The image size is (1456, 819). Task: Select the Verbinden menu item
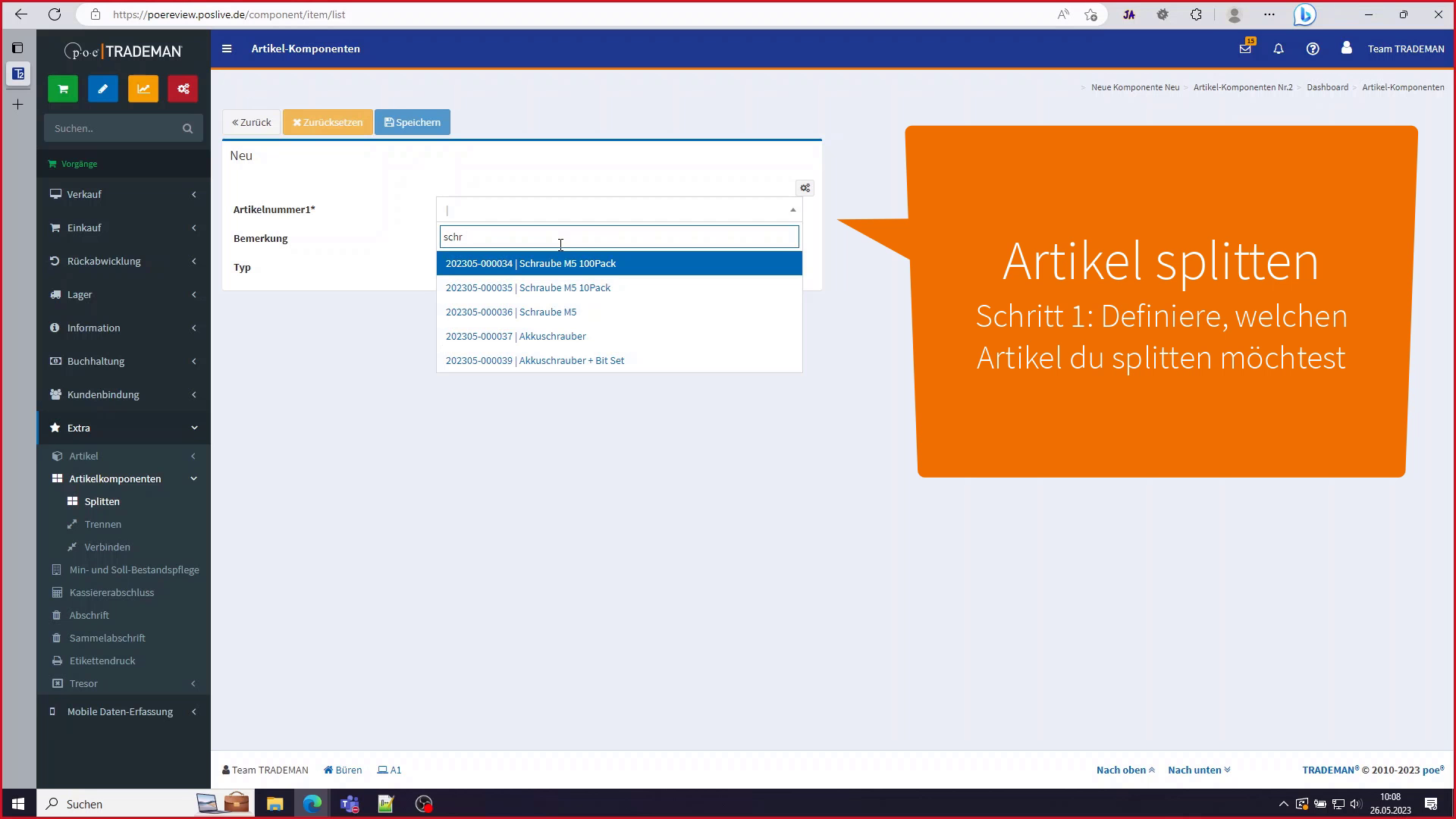[107, 547]
